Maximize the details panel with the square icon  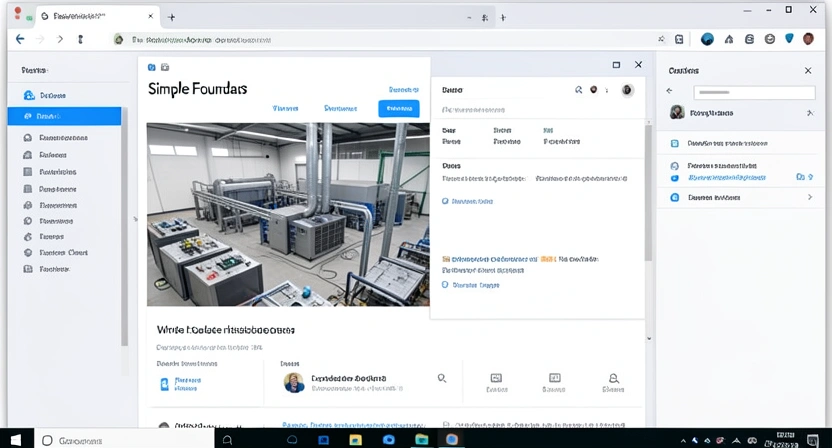click(616, 65)
